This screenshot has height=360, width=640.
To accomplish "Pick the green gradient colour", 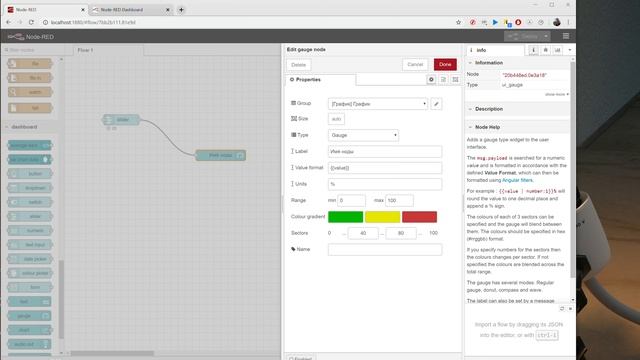I will click(x=345, y=217).
